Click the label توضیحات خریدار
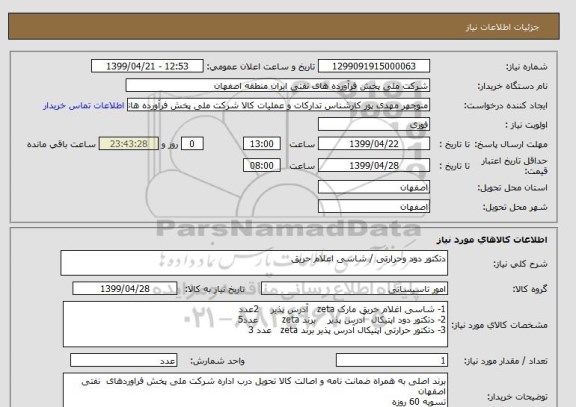This screenshot has width=576, height=407. [517, 397]
